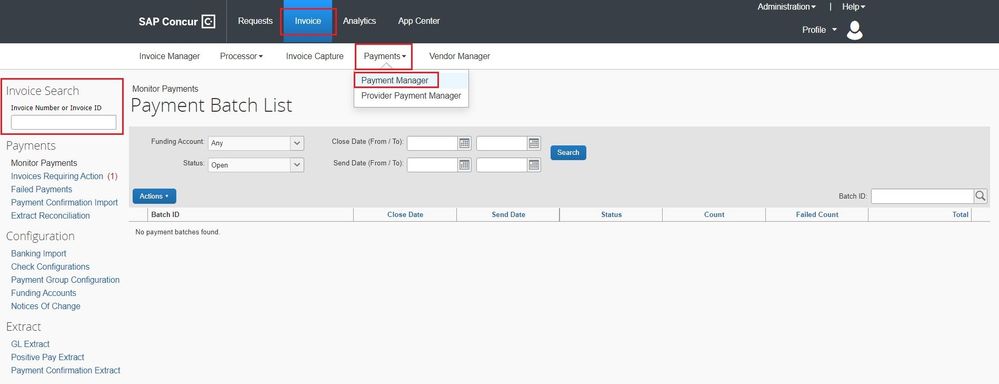
Task: Expand the Actions dropdown button
Action: click(x=154, y=196)
